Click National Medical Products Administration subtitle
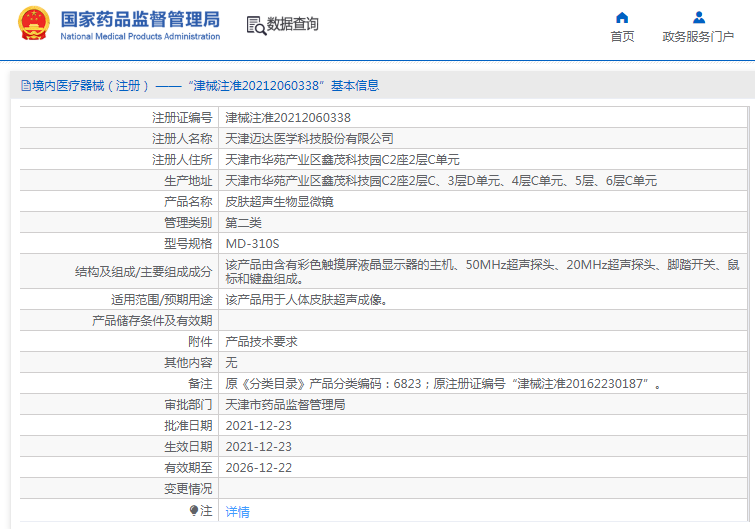This screenshot has height=529, width=755. pos(140,37)
